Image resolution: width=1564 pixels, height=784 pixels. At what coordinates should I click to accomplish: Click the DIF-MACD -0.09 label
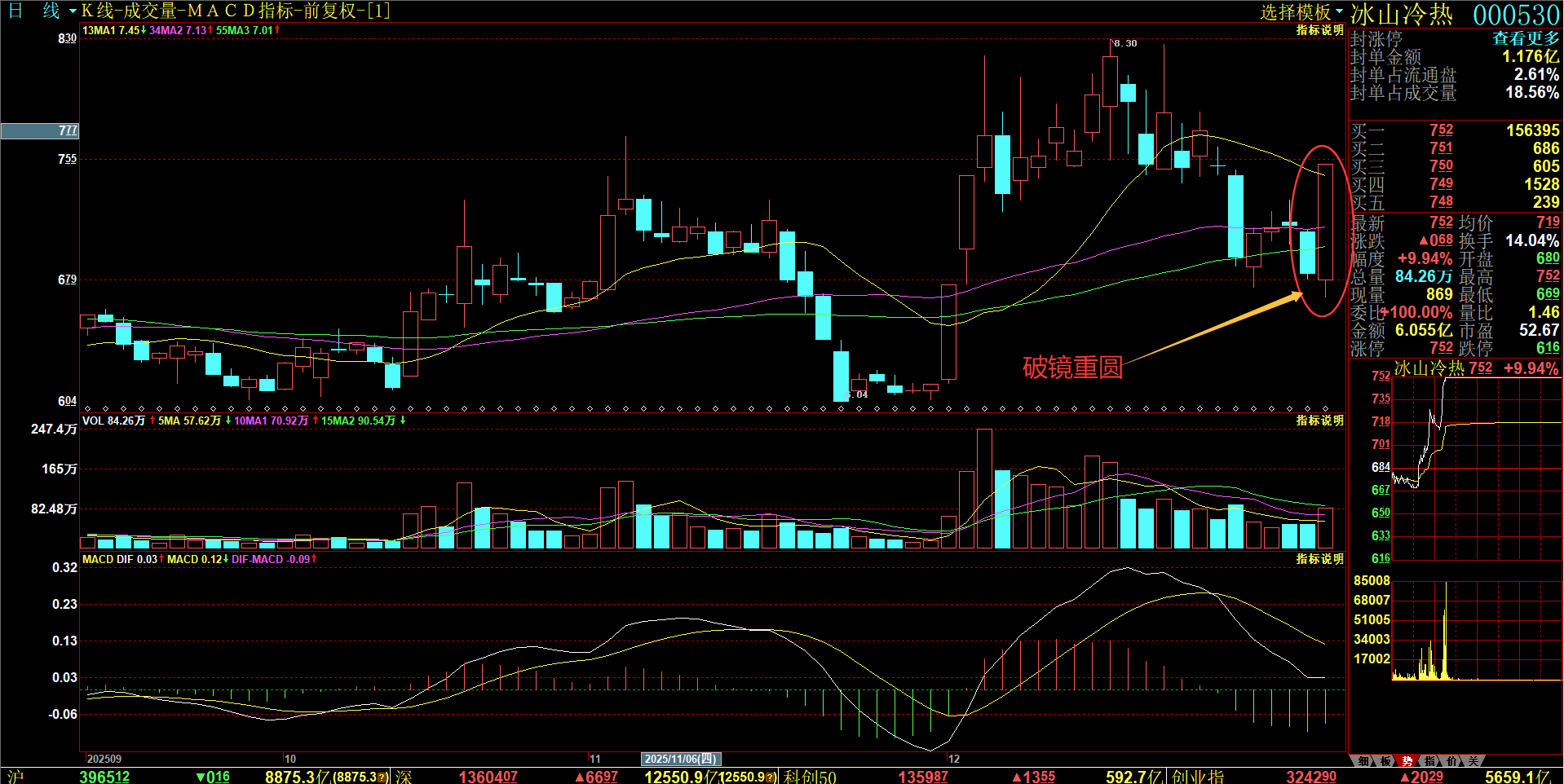pyautogui.click(x=273, y=559)
